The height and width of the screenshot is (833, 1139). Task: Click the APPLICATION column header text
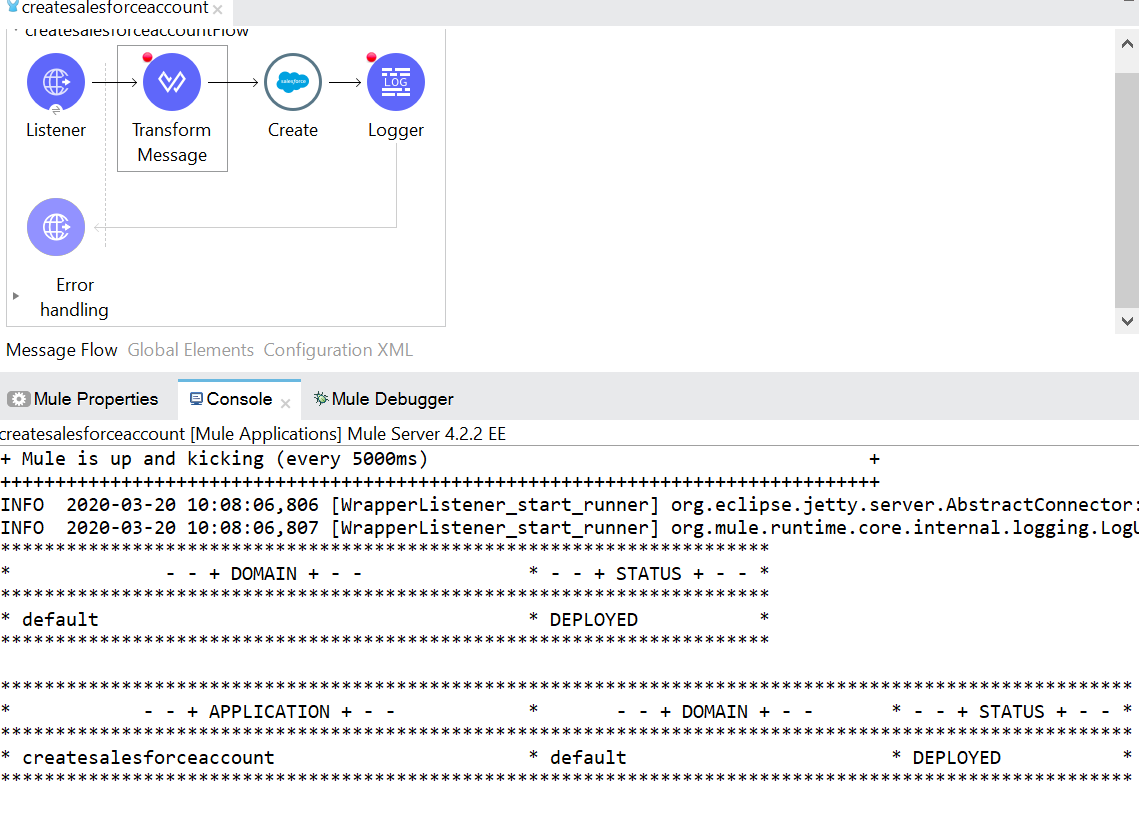(269, 712)
